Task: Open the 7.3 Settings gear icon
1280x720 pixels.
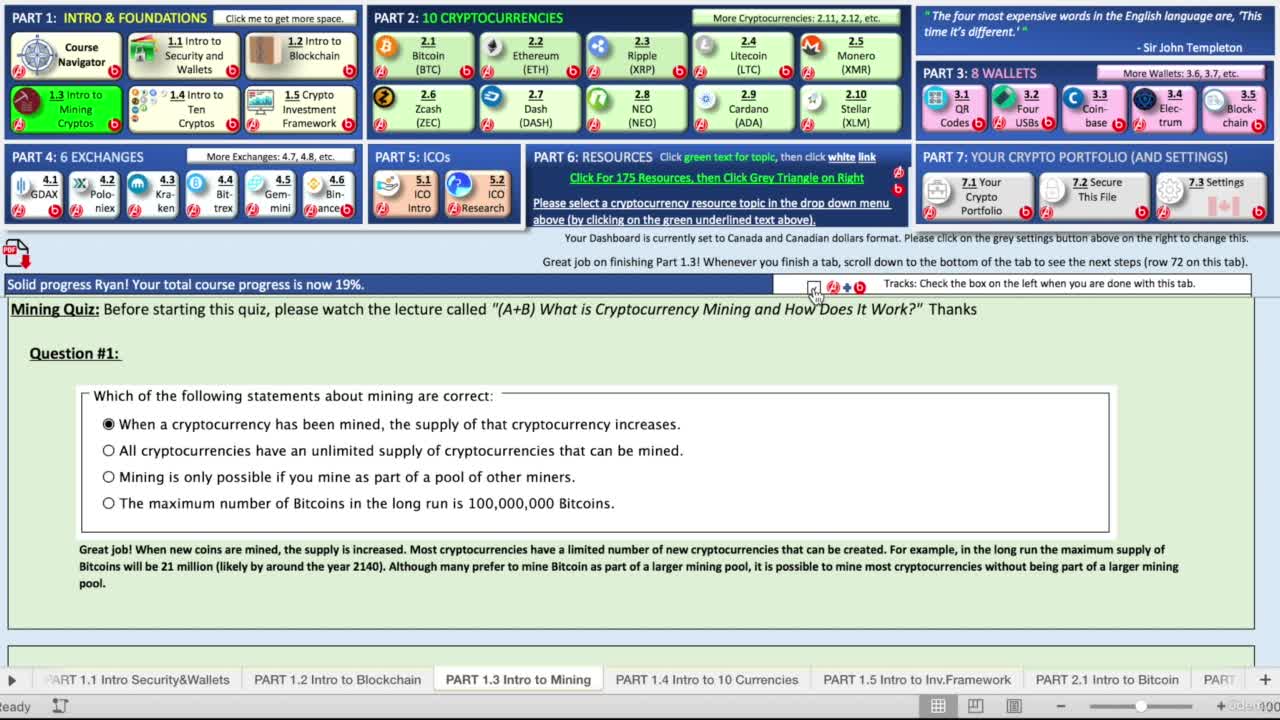Action: (x=1169, y=189)
